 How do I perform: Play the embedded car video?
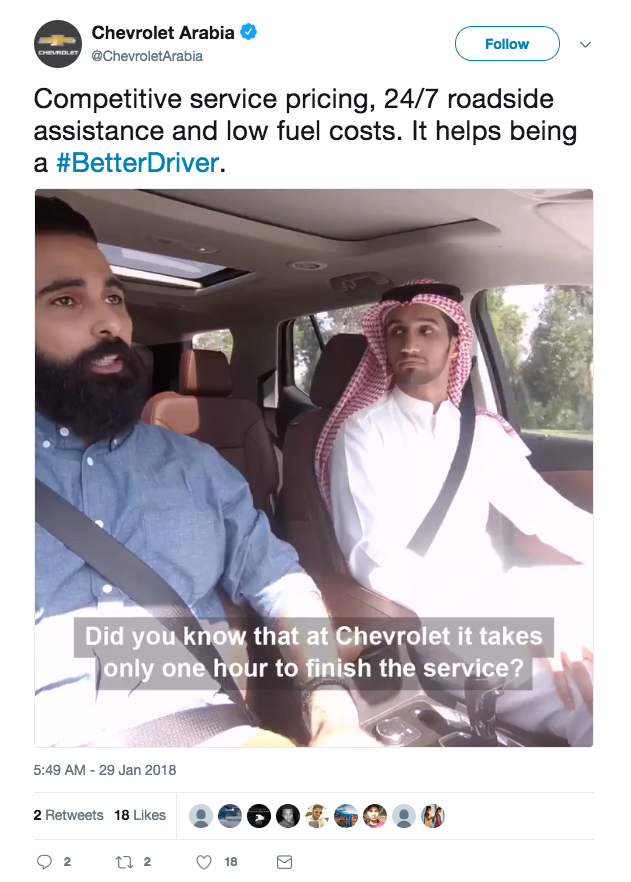[x=314, y=468]
